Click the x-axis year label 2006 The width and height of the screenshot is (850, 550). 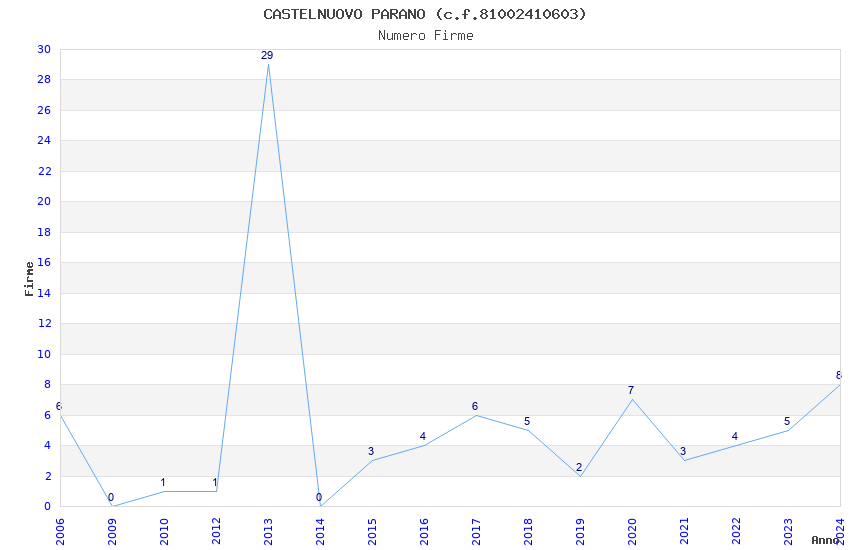coord(60,532)
